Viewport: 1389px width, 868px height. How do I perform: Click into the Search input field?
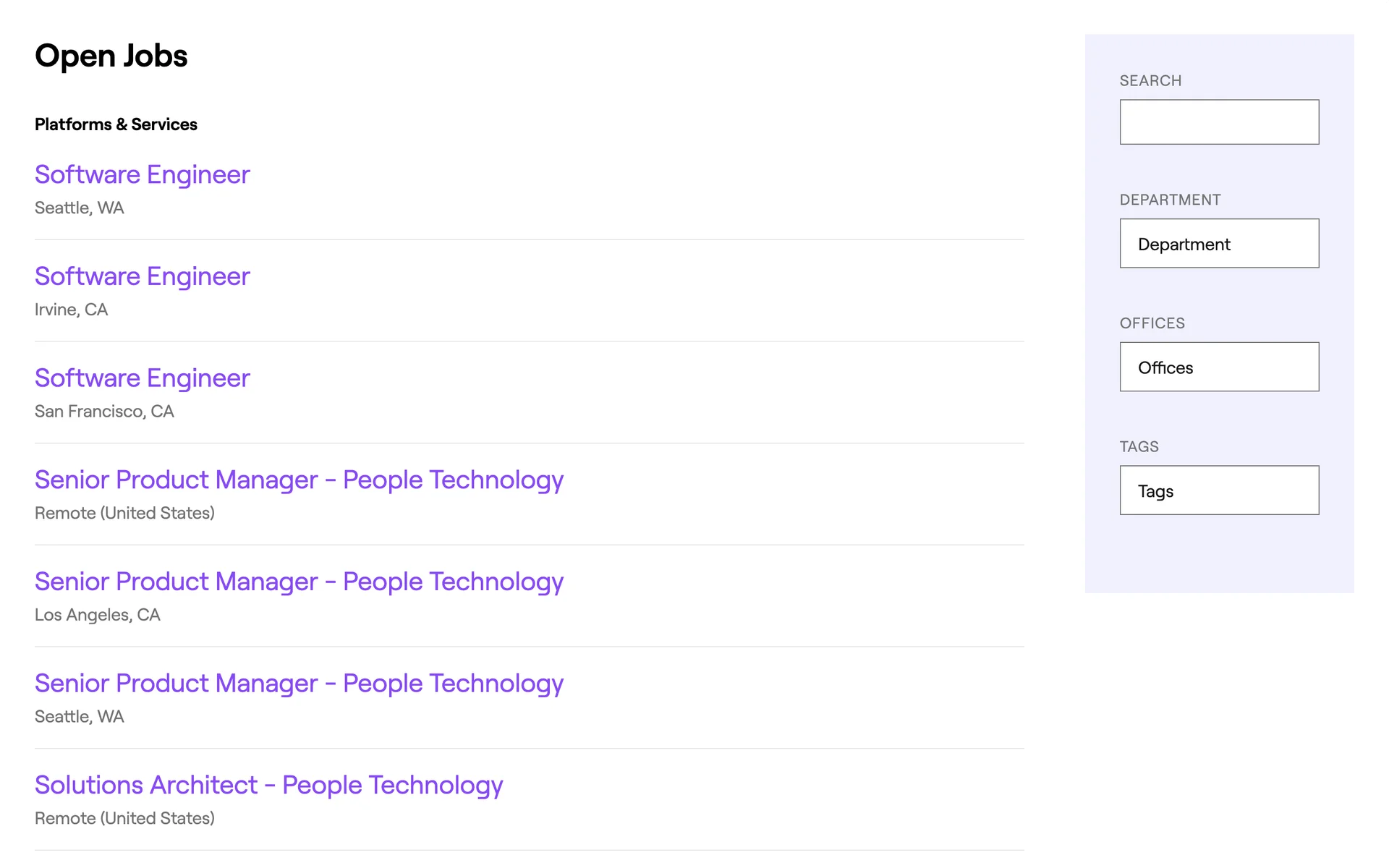click(1219, 122)
